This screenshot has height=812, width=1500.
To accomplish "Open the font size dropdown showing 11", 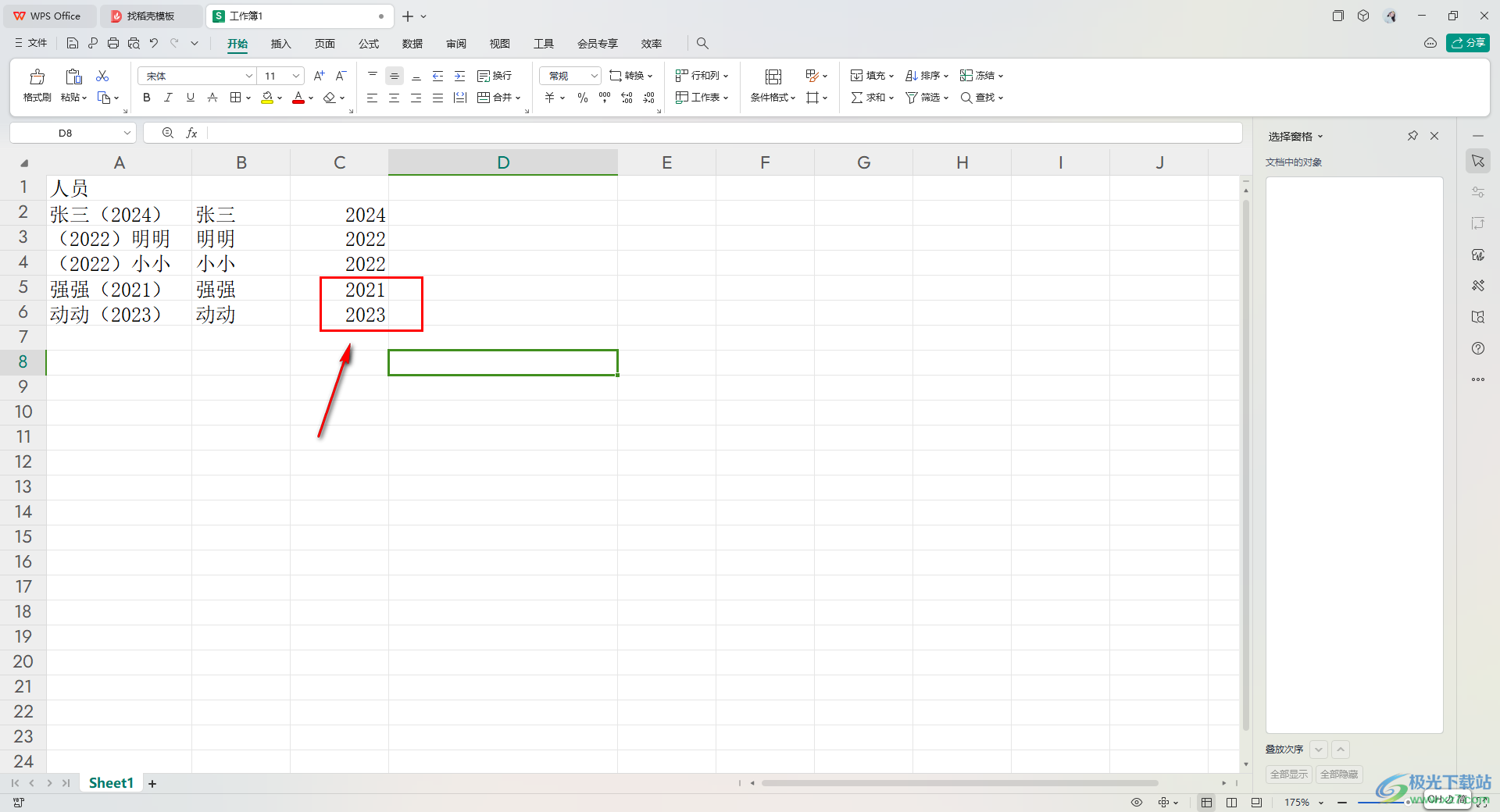I will pyautogui.click(x=296, y=76).
